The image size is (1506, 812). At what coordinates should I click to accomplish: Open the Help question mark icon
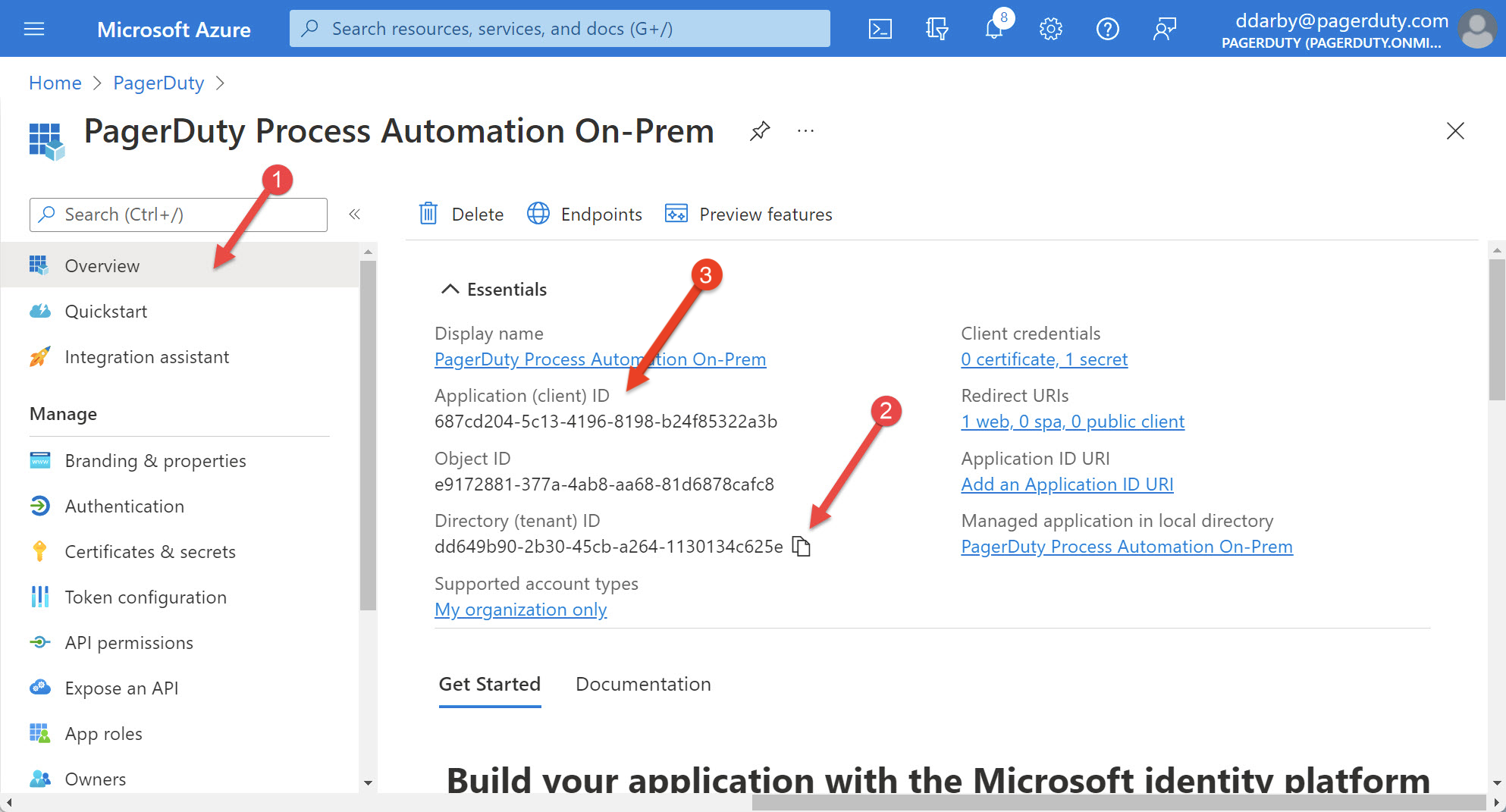1107,29
